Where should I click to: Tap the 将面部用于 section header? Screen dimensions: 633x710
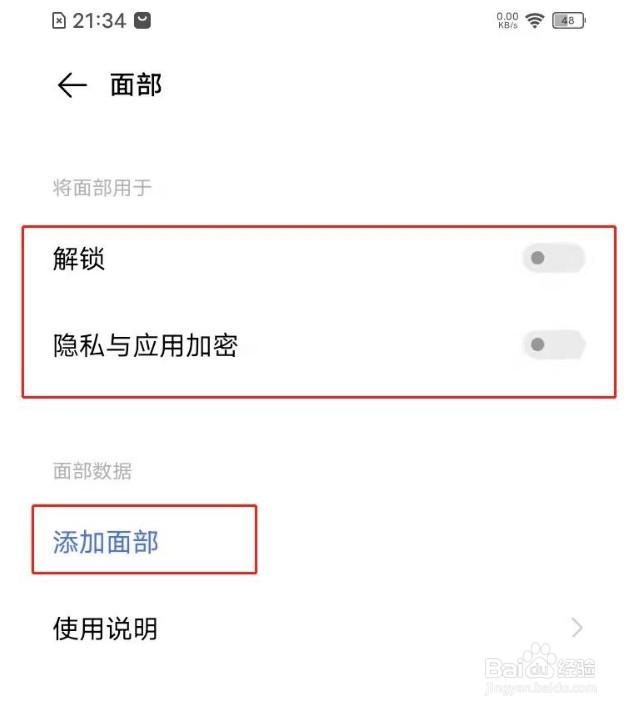click(x=102, y=188)
